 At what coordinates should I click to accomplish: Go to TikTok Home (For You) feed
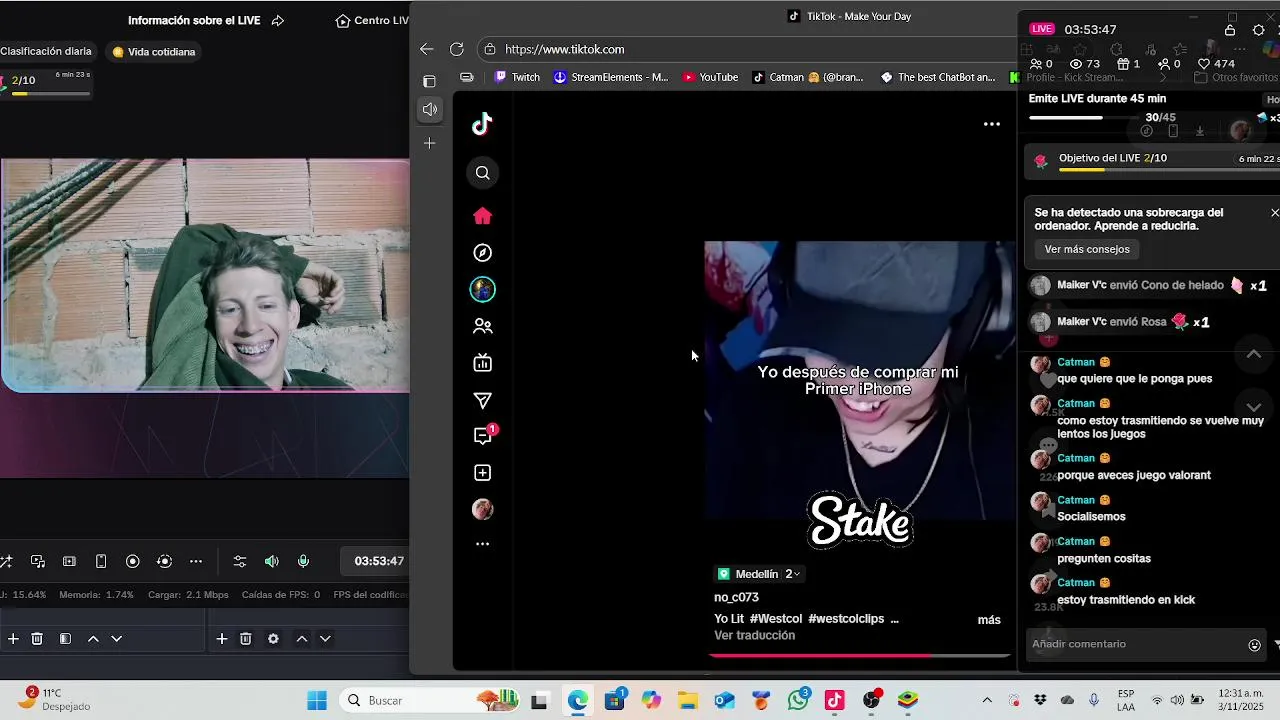pos(482,216)
